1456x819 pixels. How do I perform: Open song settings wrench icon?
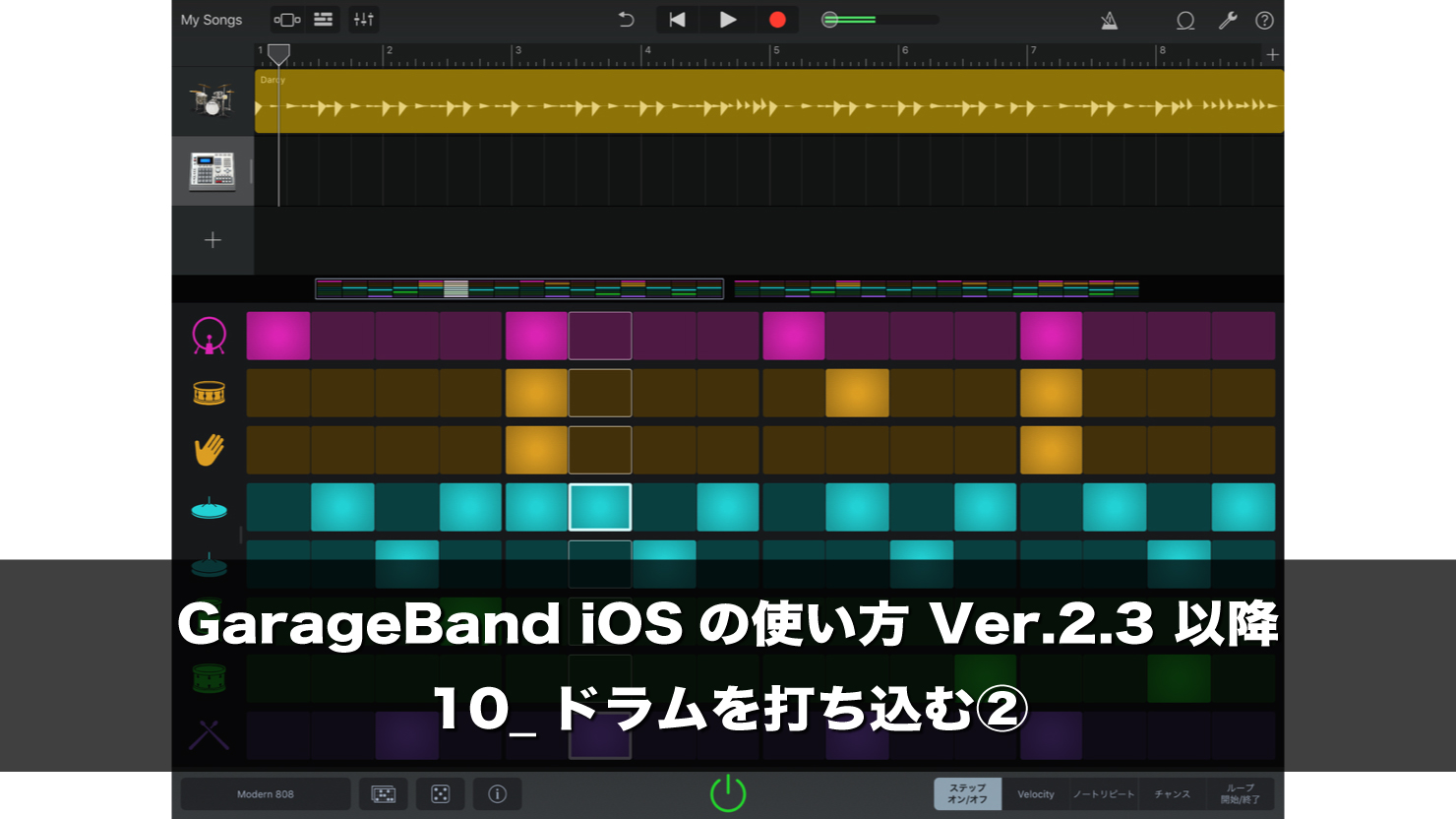pos(1227,20)
